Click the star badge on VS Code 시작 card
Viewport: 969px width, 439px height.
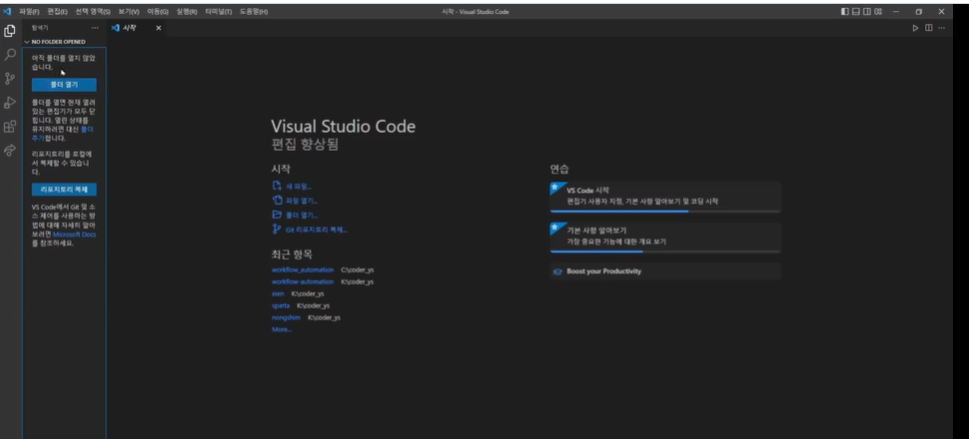[554, 187]
